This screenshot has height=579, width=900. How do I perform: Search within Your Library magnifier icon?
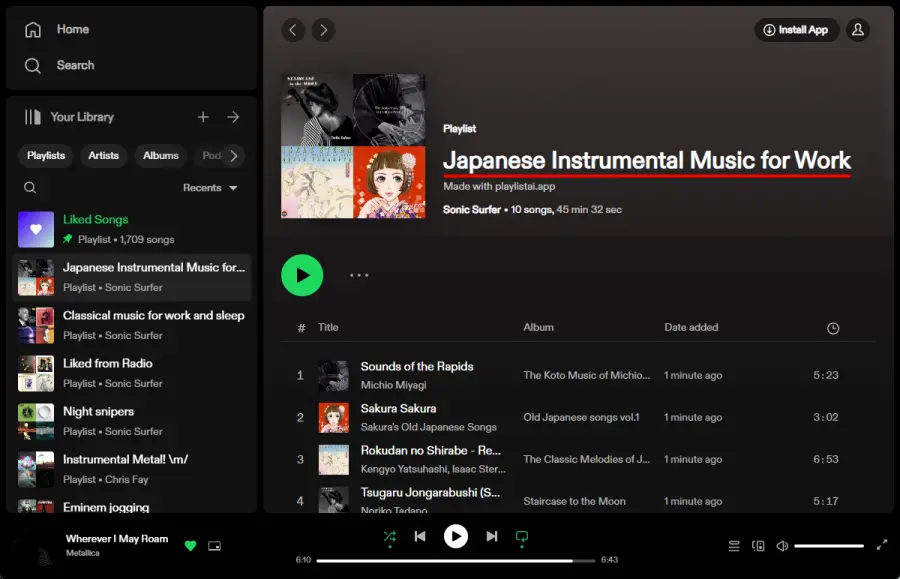(x=30, y=188)
